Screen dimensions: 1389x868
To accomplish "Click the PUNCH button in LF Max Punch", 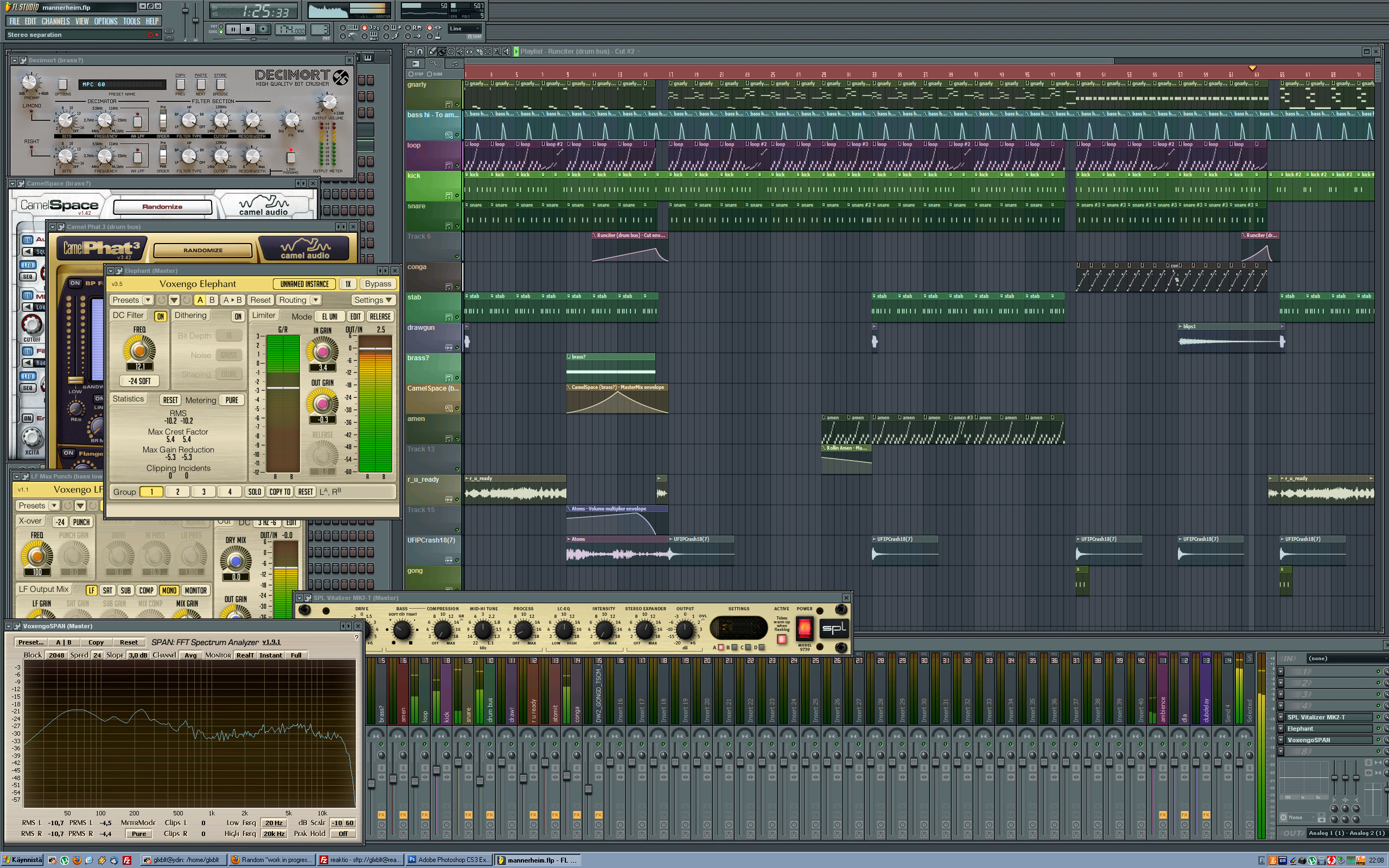I will pos(81,522).
